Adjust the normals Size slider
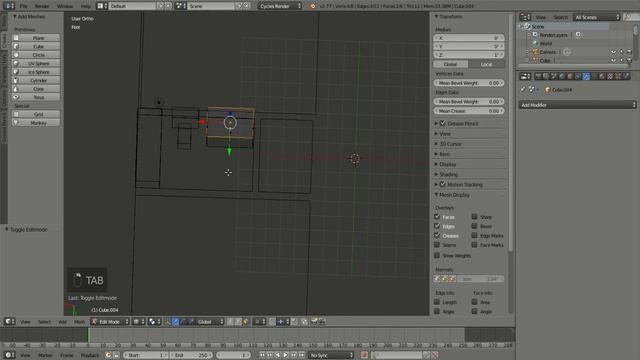The height and width of the screenshot is (360, 640). [x=481, y=279]
